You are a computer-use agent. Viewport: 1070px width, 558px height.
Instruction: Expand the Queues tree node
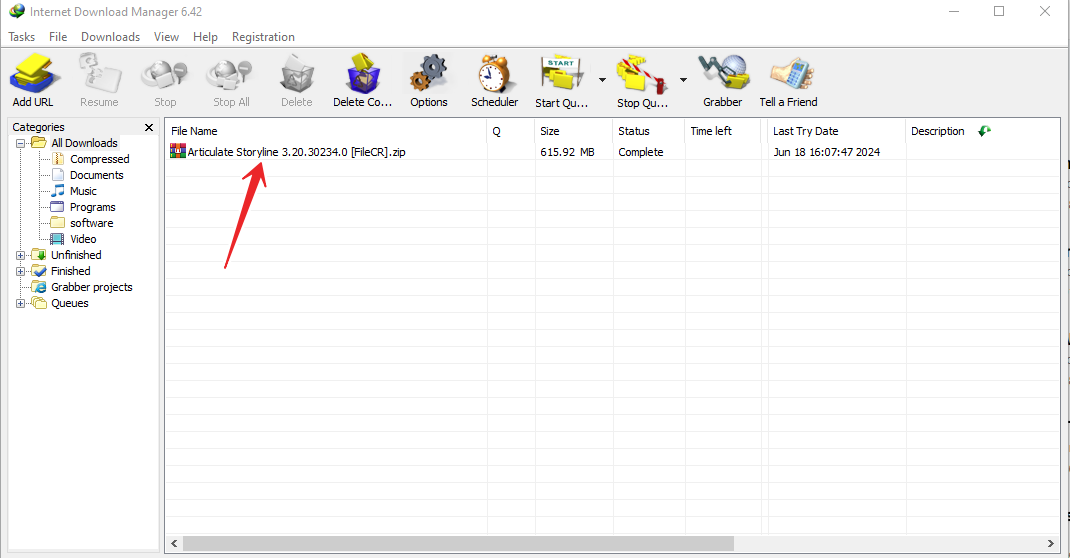point(20,304)
